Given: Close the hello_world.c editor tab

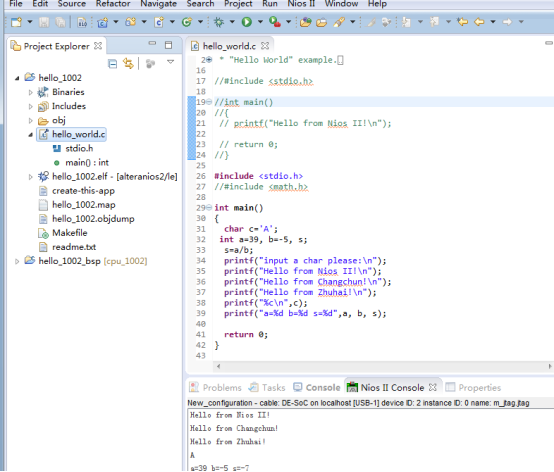Looking at the screenshot, I should 265,46.
